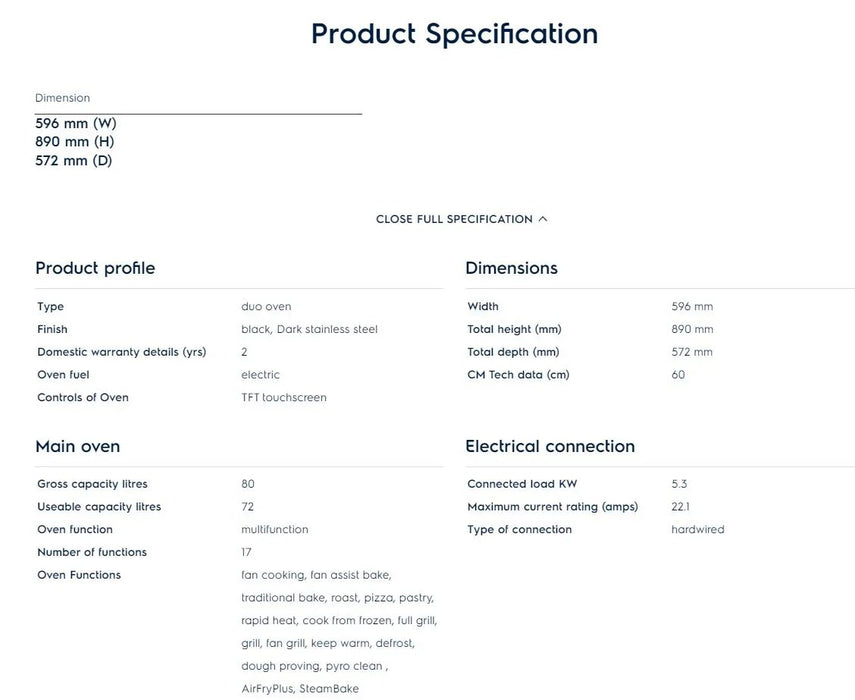Select the Gross capacity litres label
Image resolution: width=855 pixels, height=700 pixels.
coord(92,484)
